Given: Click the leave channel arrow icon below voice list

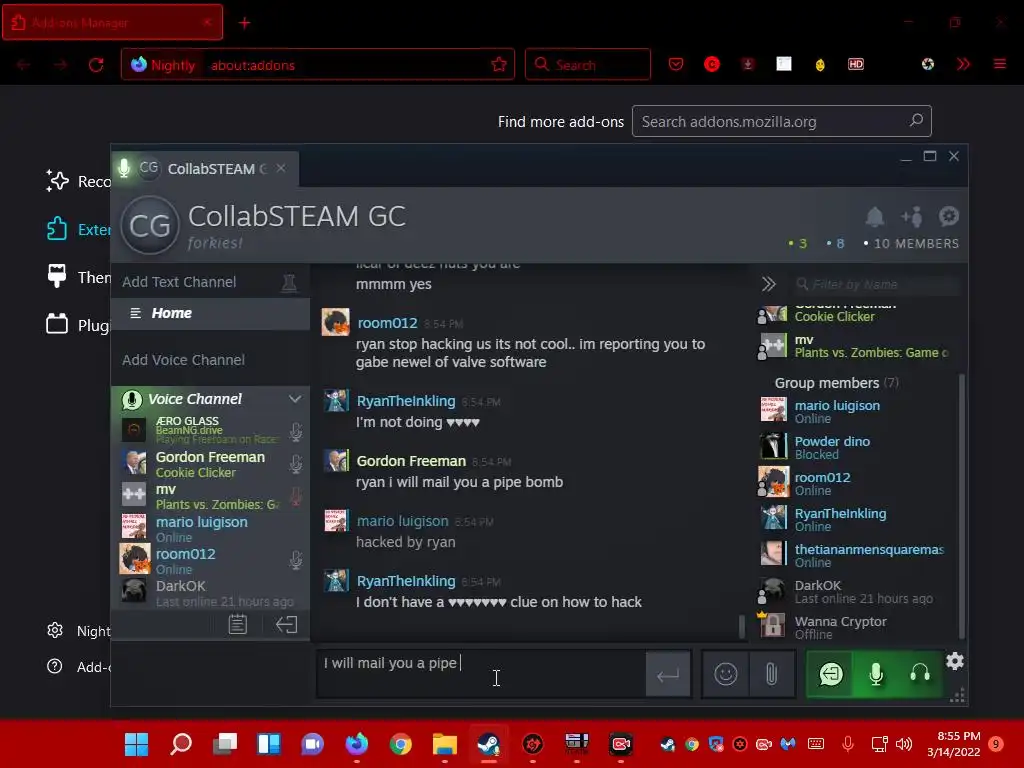Looking at the screenshot, I should (x=286, y=624).
